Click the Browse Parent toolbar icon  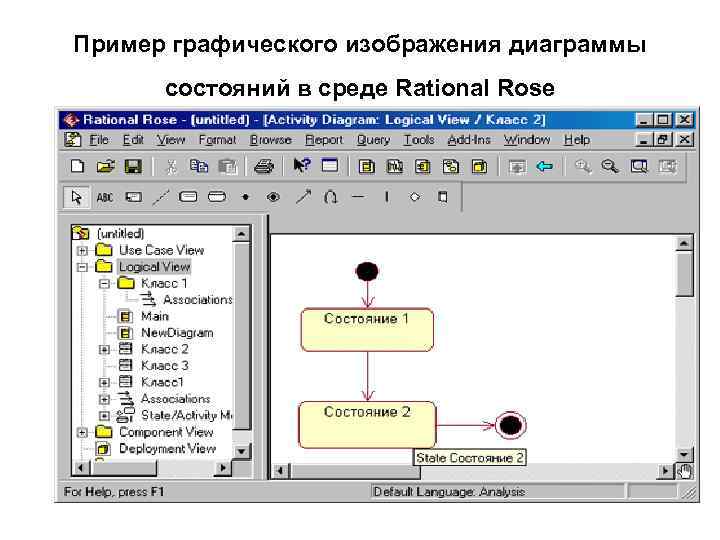pos(517,166)
